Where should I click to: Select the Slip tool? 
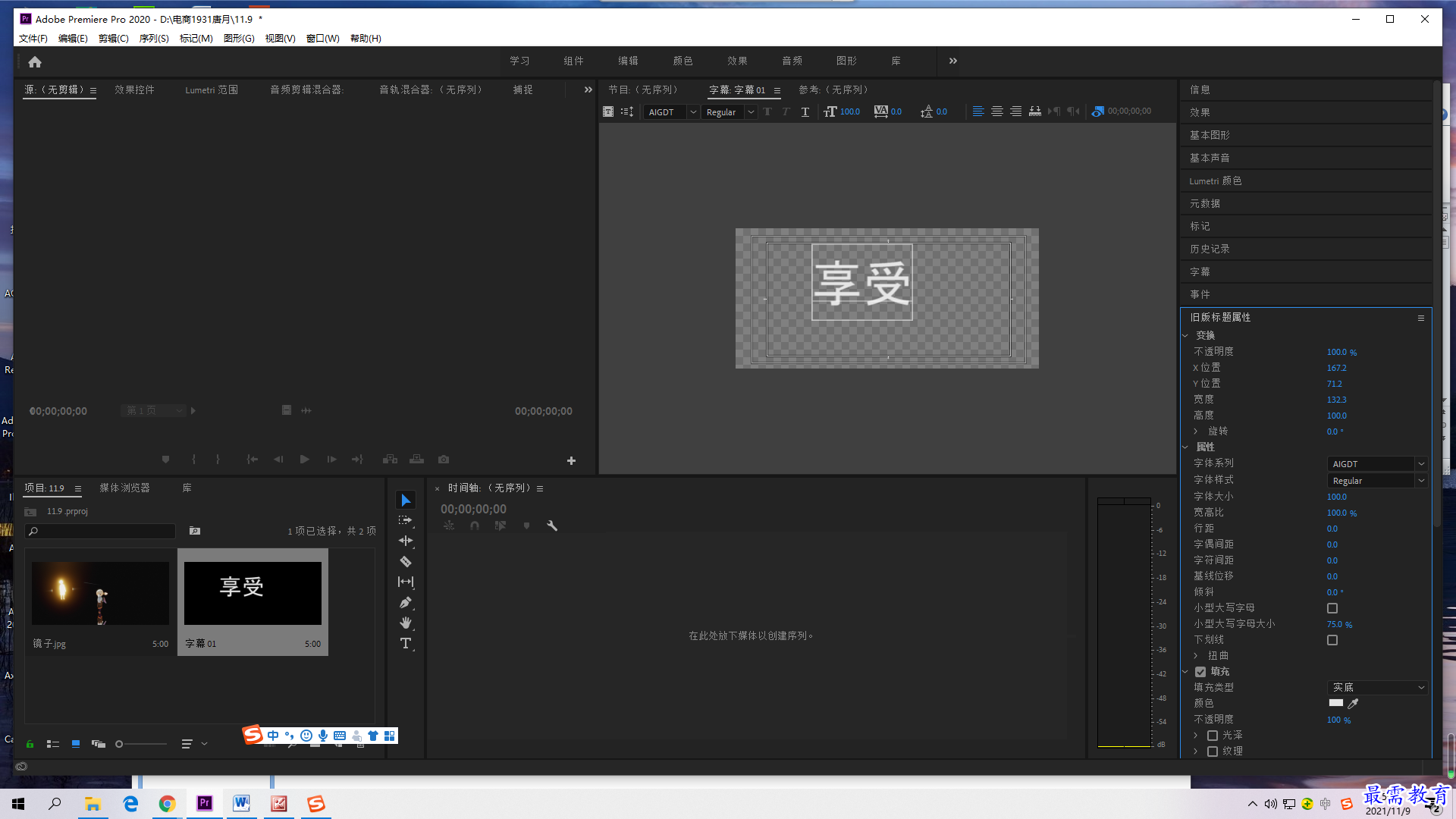(x=406, y=582)
